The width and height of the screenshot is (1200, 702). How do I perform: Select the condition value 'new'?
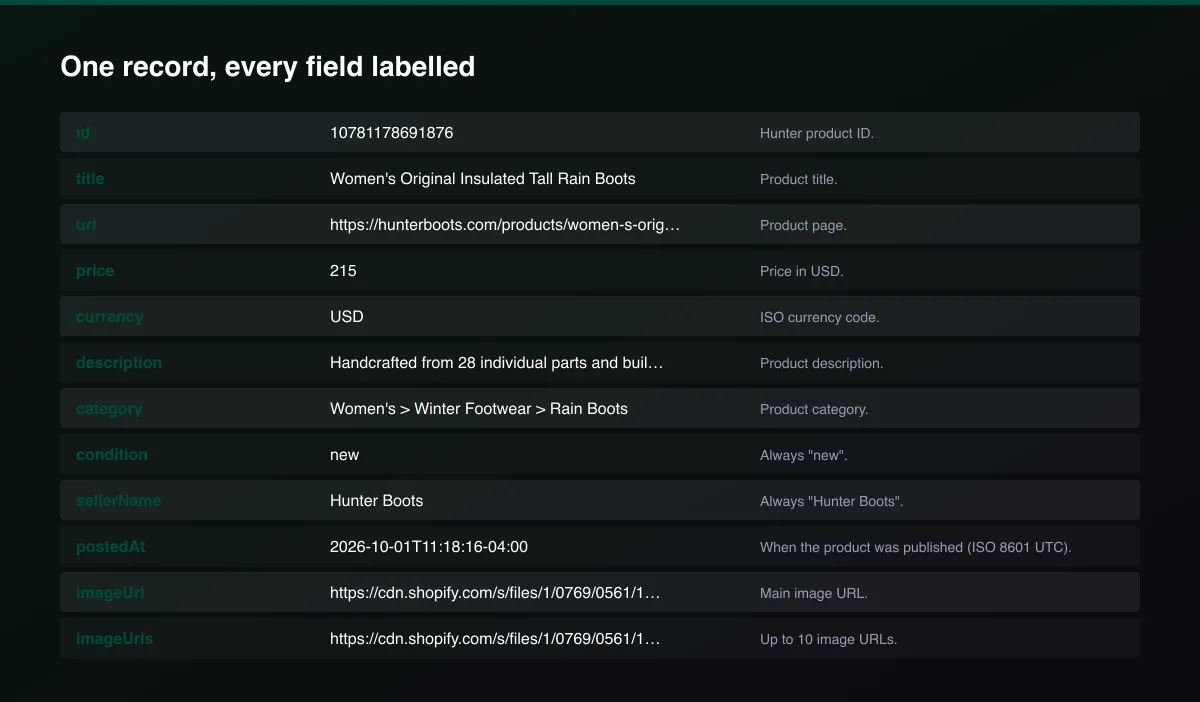pos(345,454)
